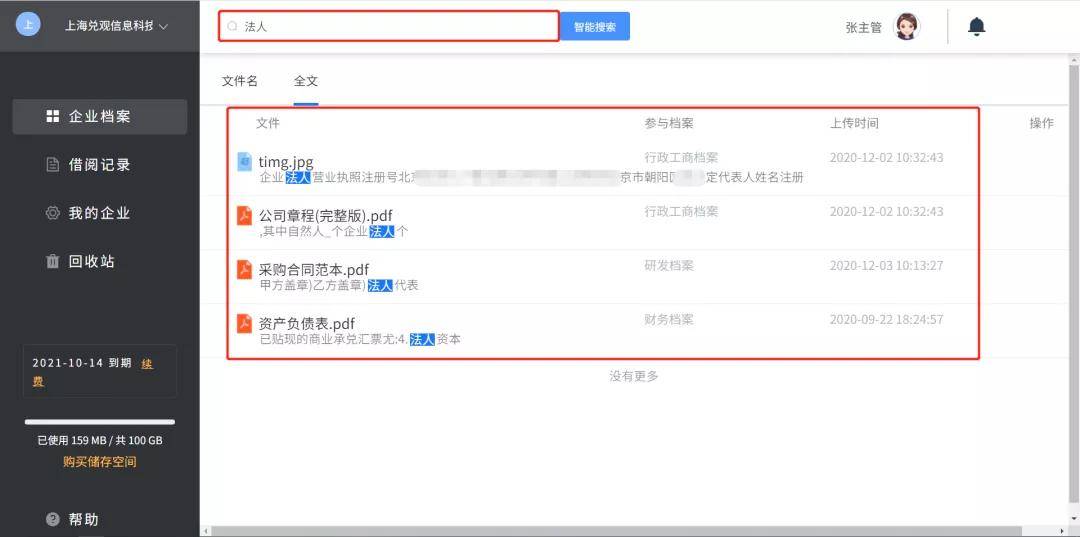Click the PDF icon for 采购合同范本.pdf
1080x537 pixels.
245,268
